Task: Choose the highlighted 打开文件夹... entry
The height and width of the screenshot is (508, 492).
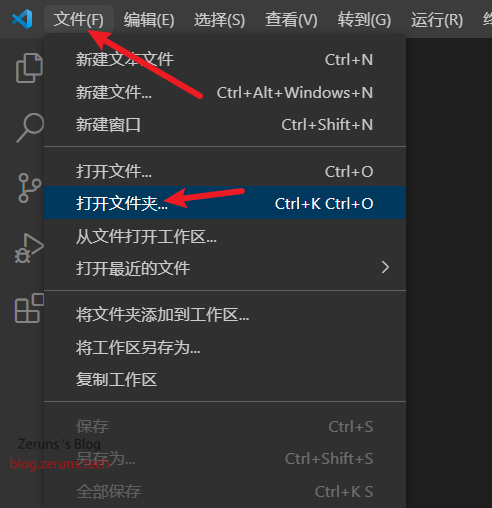Action: pos(225,203)
